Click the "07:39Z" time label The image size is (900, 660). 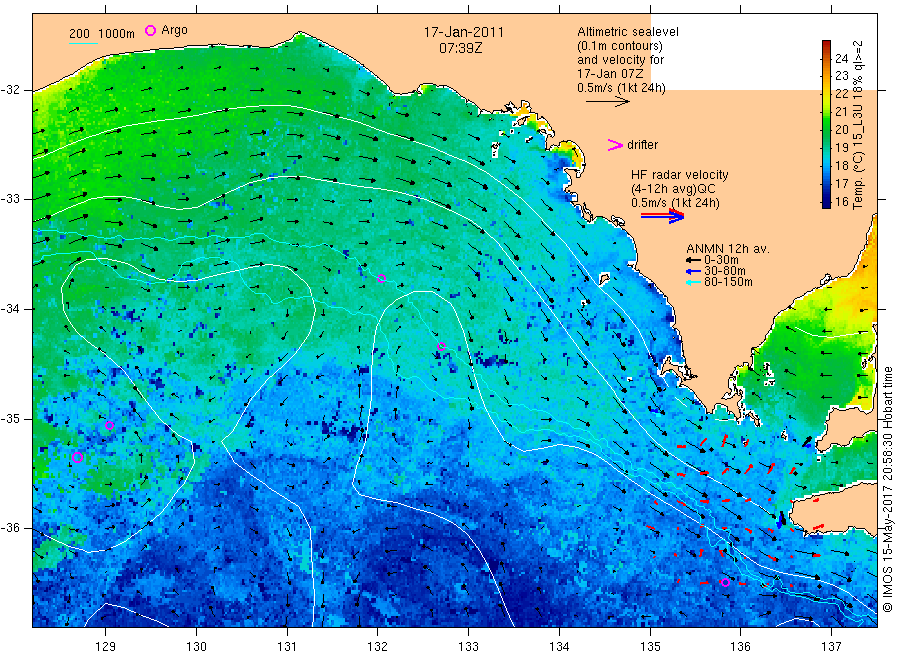460,48
